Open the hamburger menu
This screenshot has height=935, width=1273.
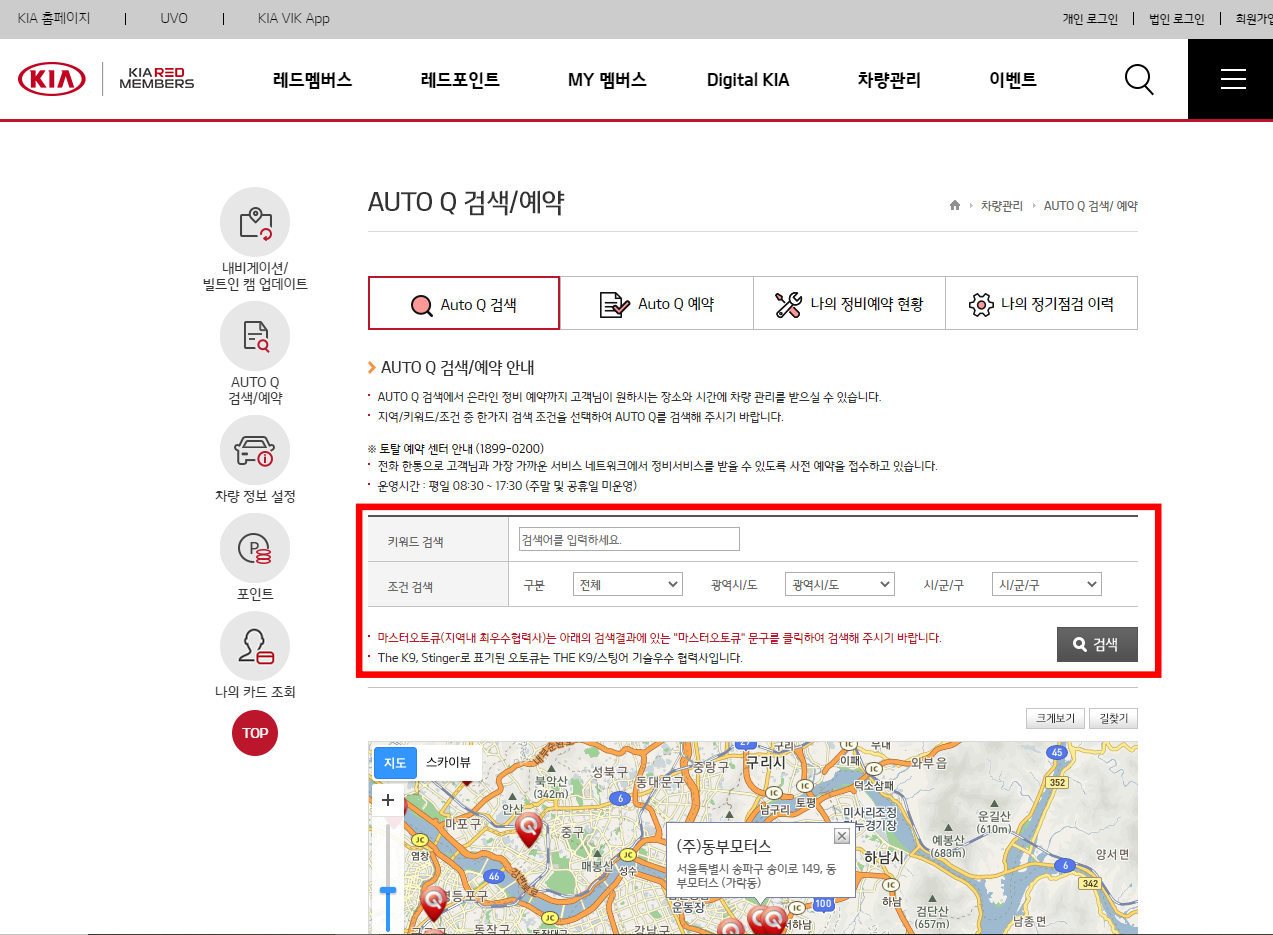click(1232, 79)
